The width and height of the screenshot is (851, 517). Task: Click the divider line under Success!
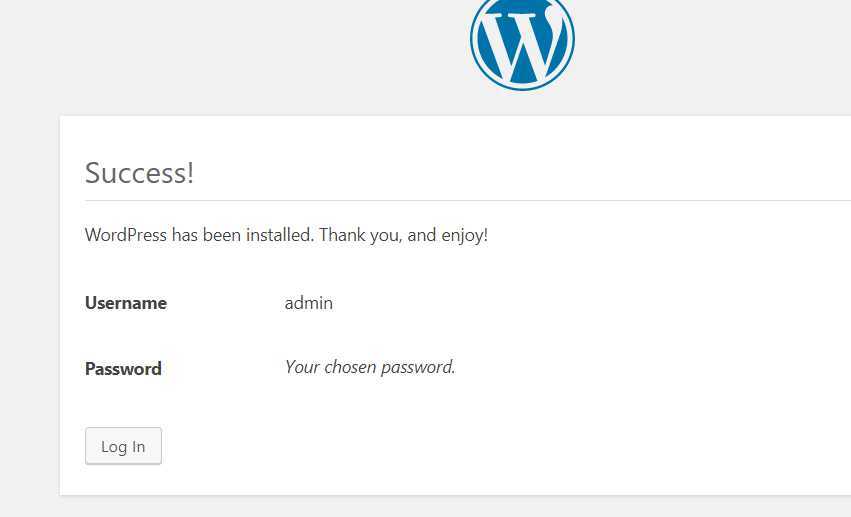(468, 200)
